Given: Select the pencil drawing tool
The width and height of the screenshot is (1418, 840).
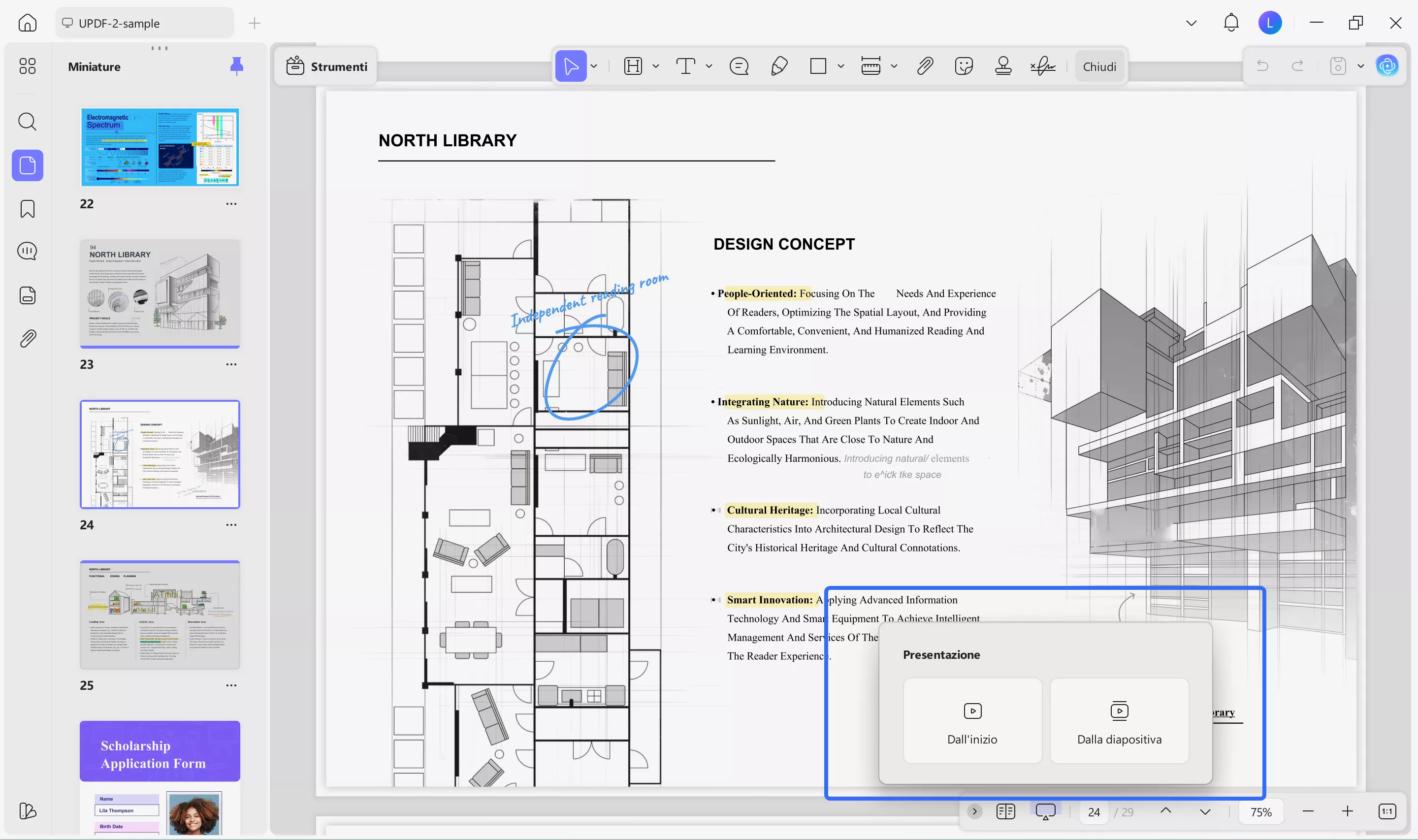Looking at the screenshot, I should click(x=779, y=66).
